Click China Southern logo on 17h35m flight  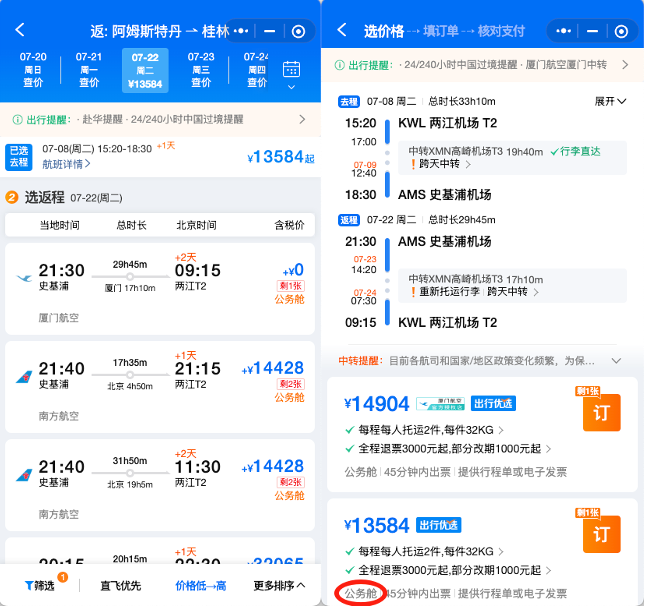(24, 377)
